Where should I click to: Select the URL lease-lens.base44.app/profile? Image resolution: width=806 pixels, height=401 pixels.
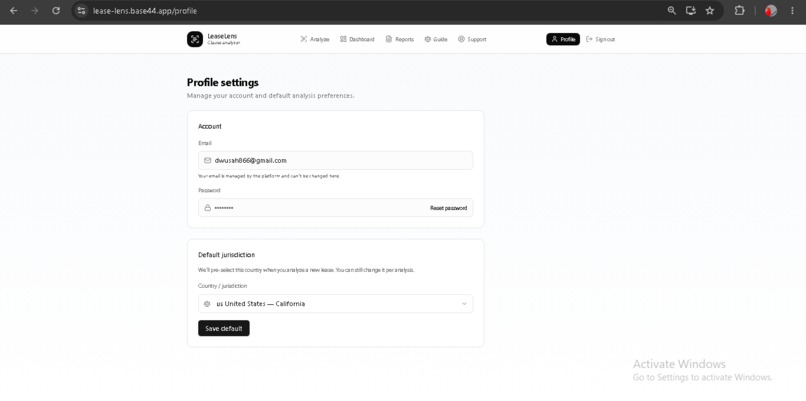[145, 11]
